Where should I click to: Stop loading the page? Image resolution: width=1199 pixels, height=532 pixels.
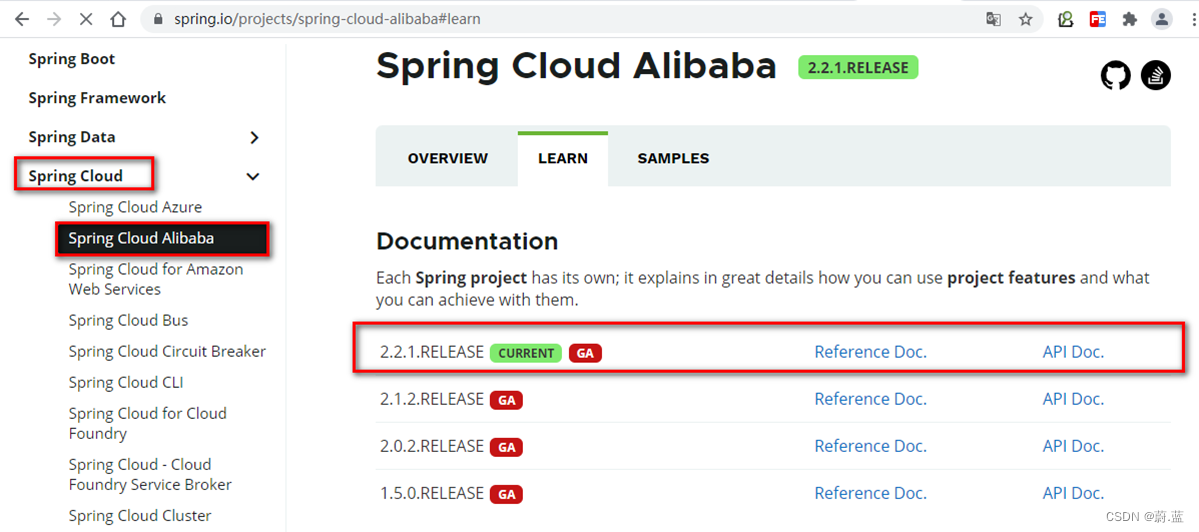pos(85,19)
